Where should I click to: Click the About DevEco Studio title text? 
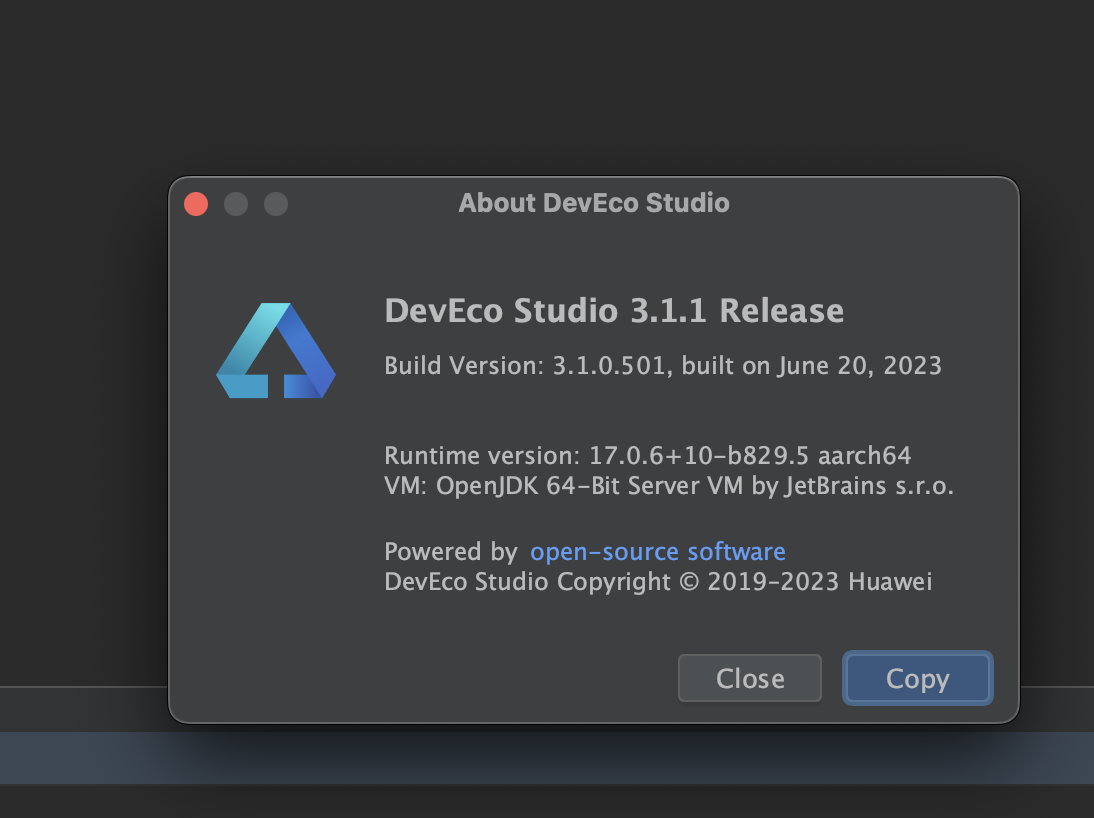tap(594, 203)
